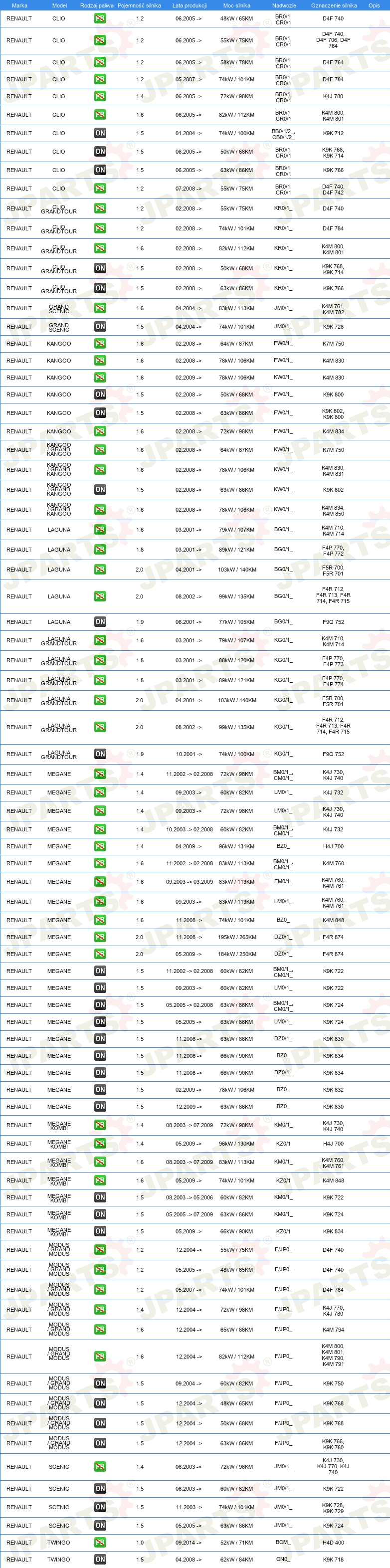Click petrol icon in Clio K4J 780 row
This screenshot has width=390, height=1568.
point(100,96)
